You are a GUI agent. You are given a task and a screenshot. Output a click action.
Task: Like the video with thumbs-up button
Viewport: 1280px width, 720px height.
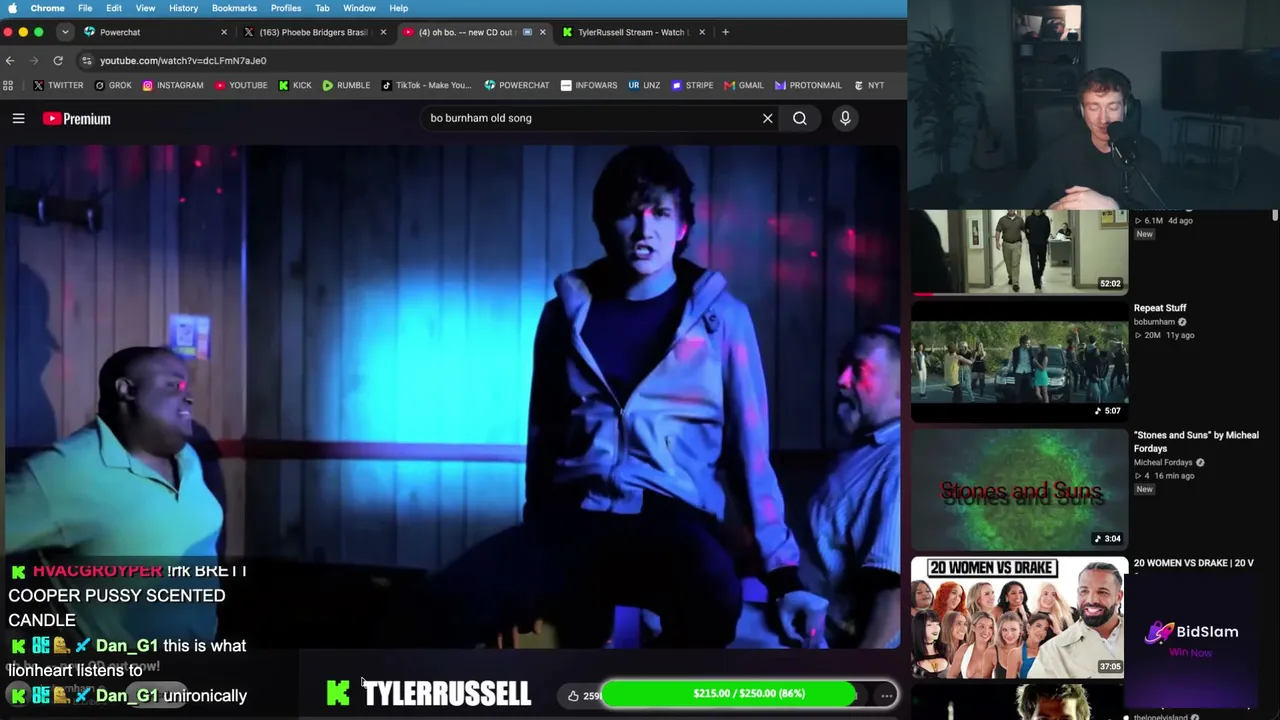point(573,695)
